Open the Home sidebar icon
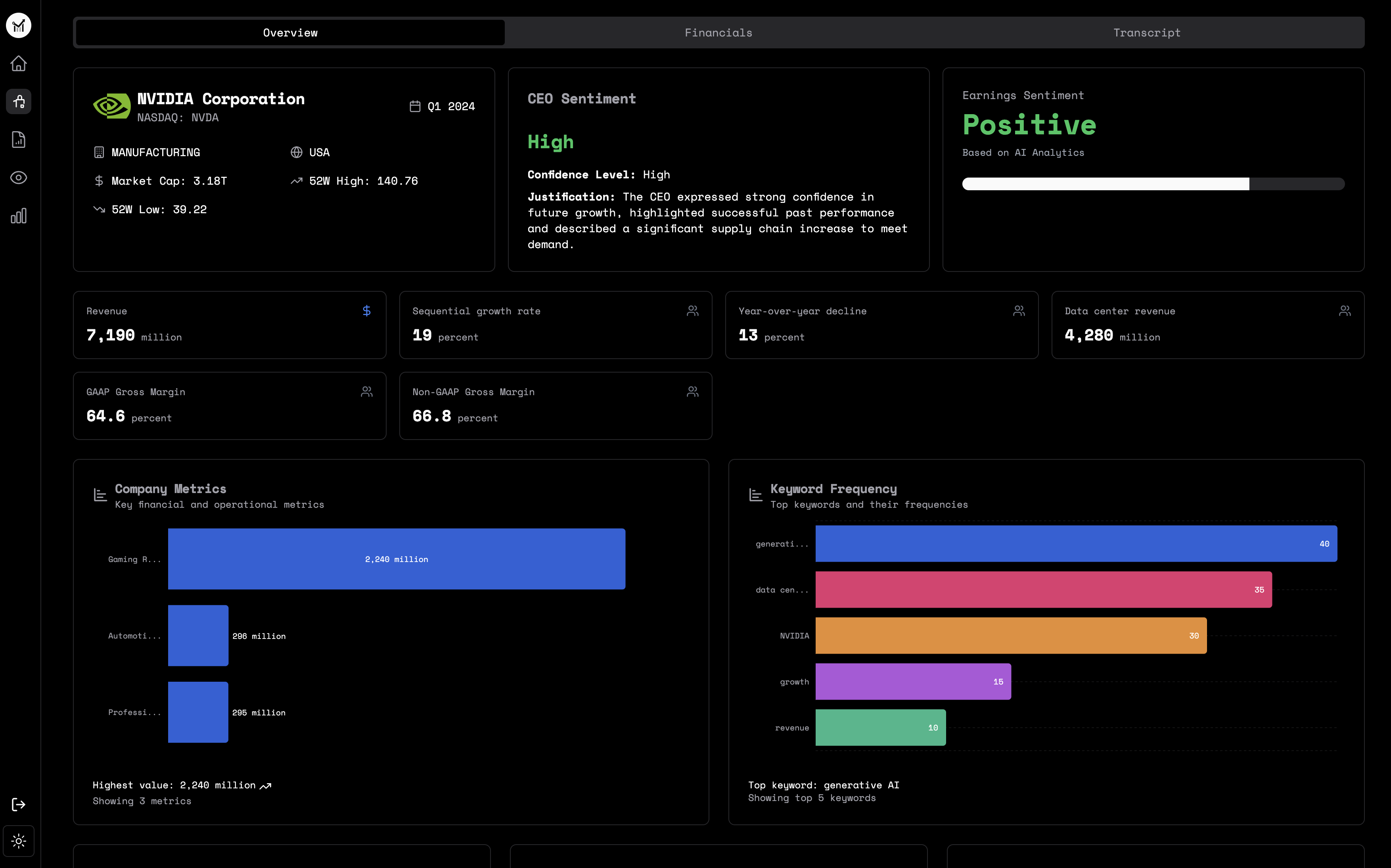The image size is (1391, 868). point(18,63)
